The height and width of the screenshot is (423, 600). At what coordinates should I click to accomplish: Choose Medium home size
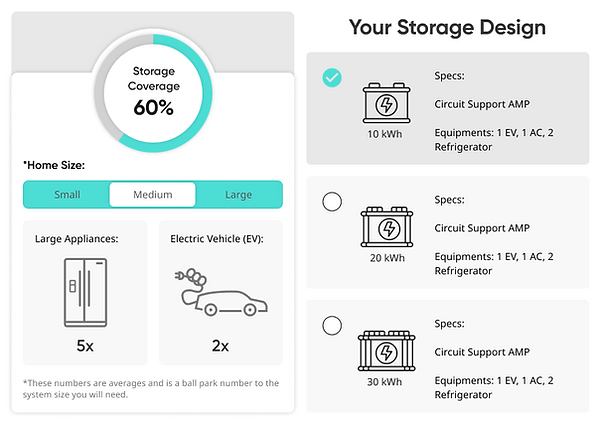(x=153, y=194)
